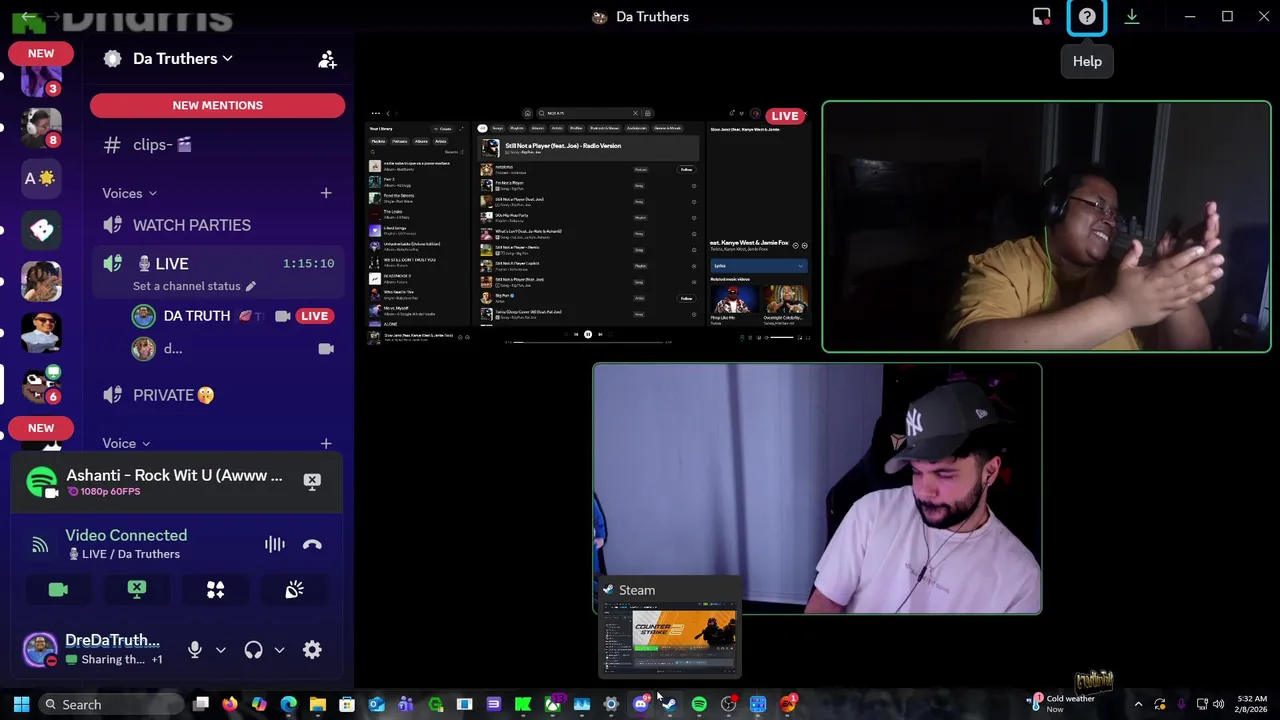Open microphone input options arrow
The height and width of the screenshot is (720, 1280).
click(x=220, y=650)
